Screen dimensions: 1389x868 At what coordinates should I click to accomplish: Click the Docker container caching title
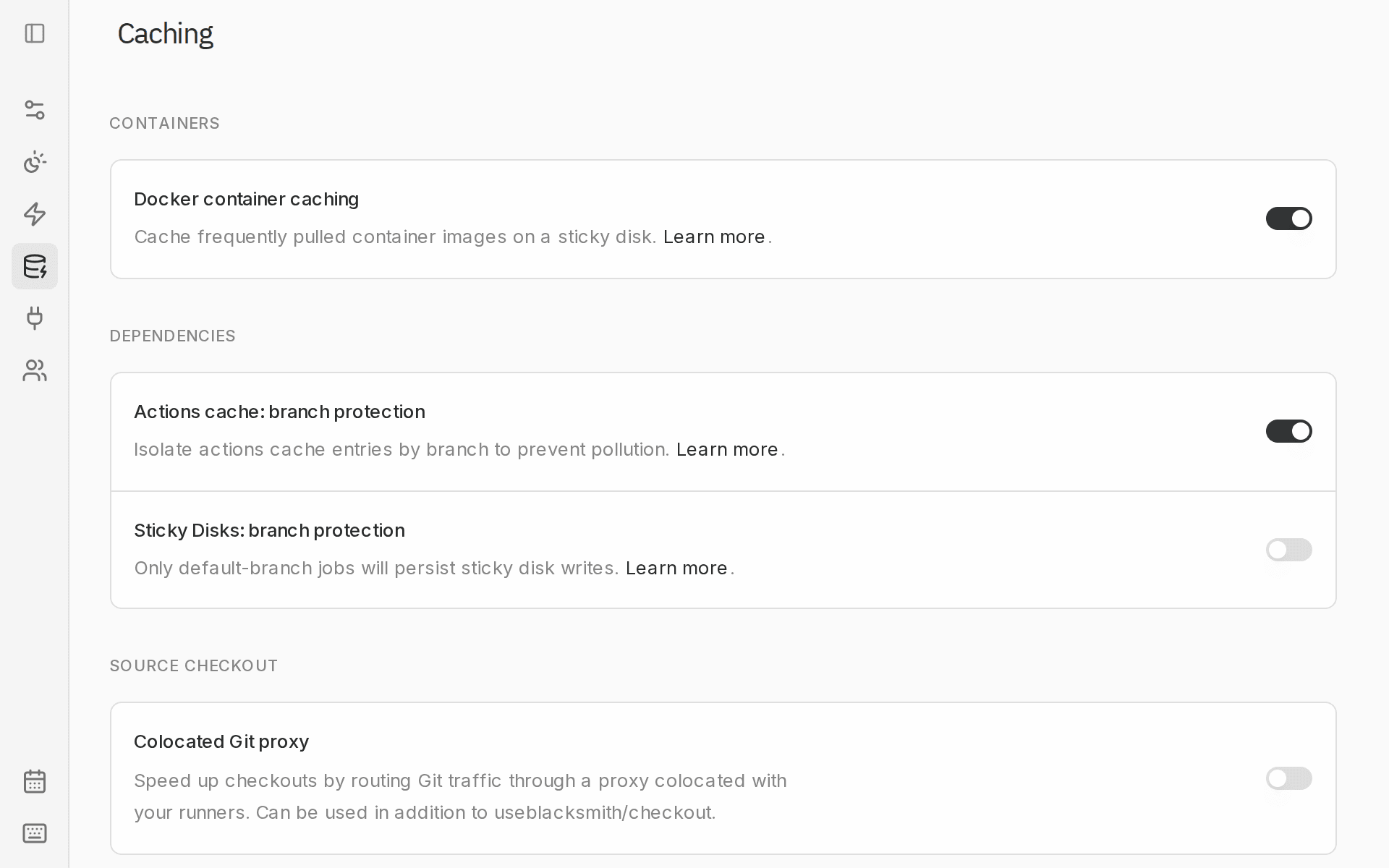coord(247,200)
